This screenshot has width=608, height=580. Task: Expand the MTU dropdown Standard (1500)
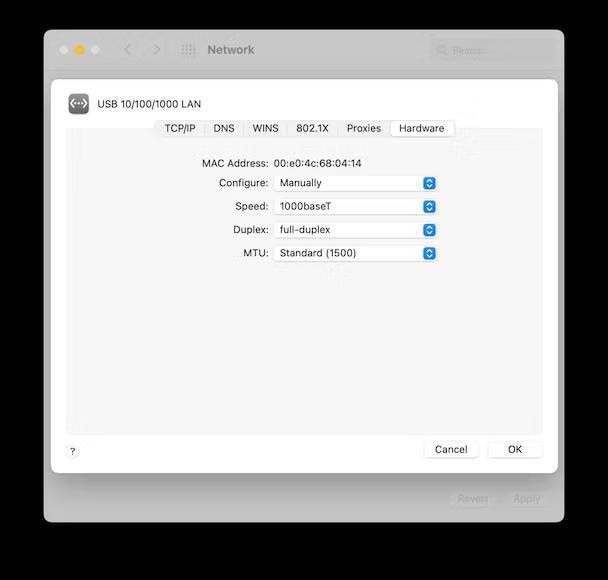pos(355,253)
